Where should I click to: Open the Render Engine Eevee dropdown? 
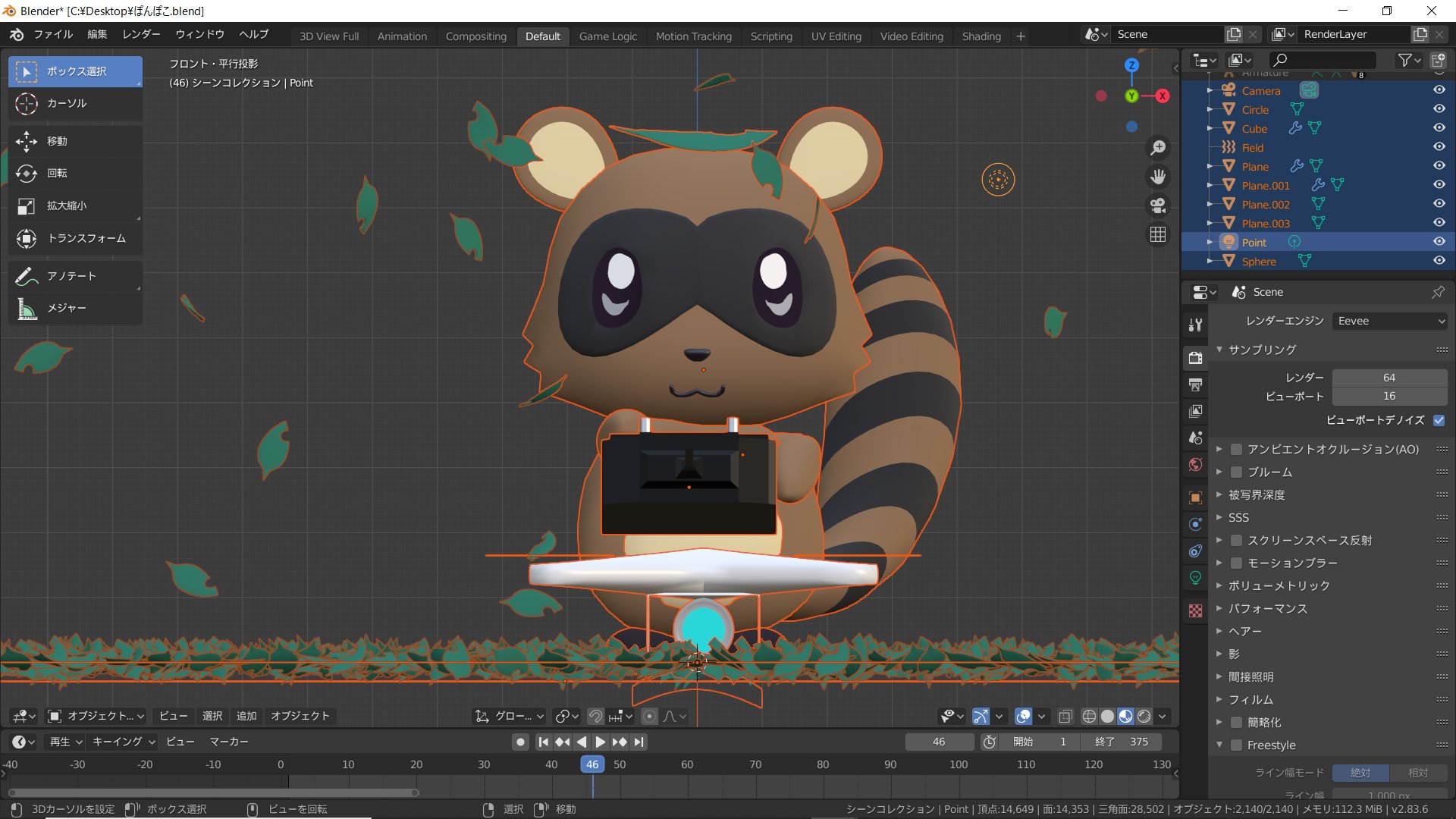coord(1389,321)
